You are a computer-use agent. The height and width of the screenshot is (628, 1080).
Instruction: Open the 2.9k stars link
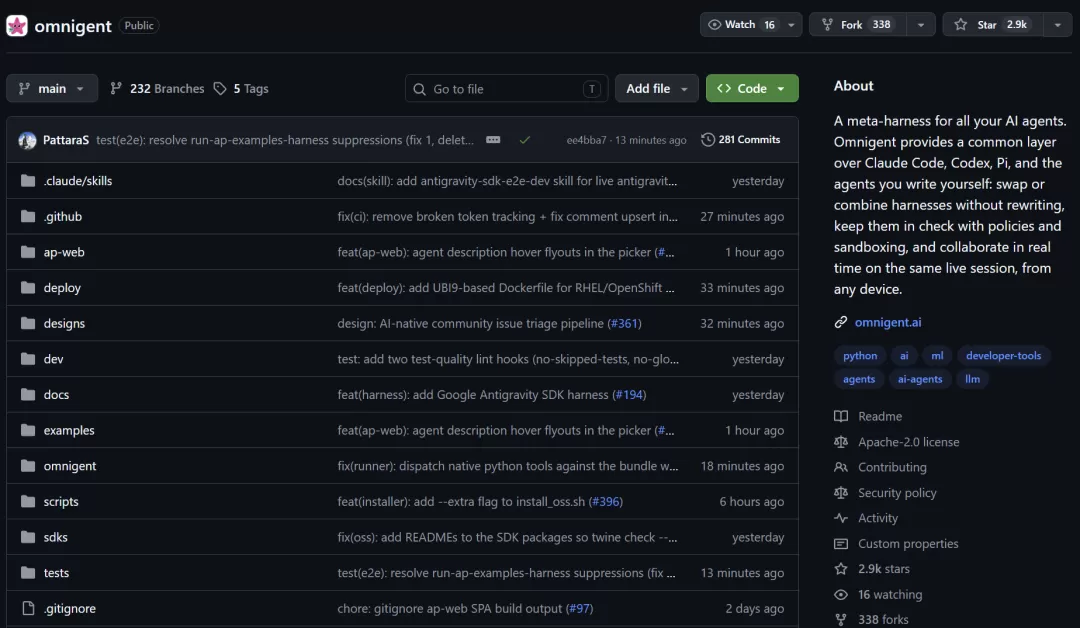point(884,569)
